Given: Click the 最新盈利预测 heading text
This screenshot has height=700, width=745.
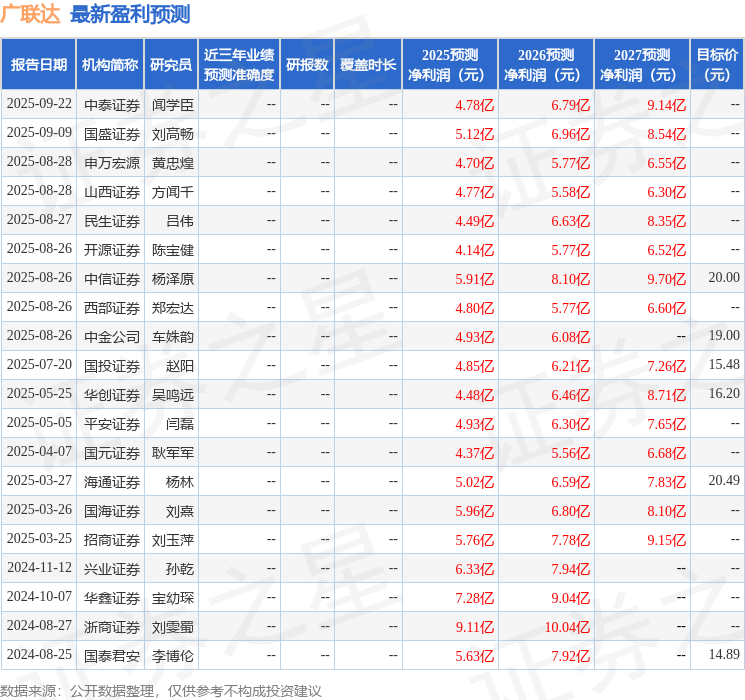Looking at the screenshot, I should [x=130, y=14].
